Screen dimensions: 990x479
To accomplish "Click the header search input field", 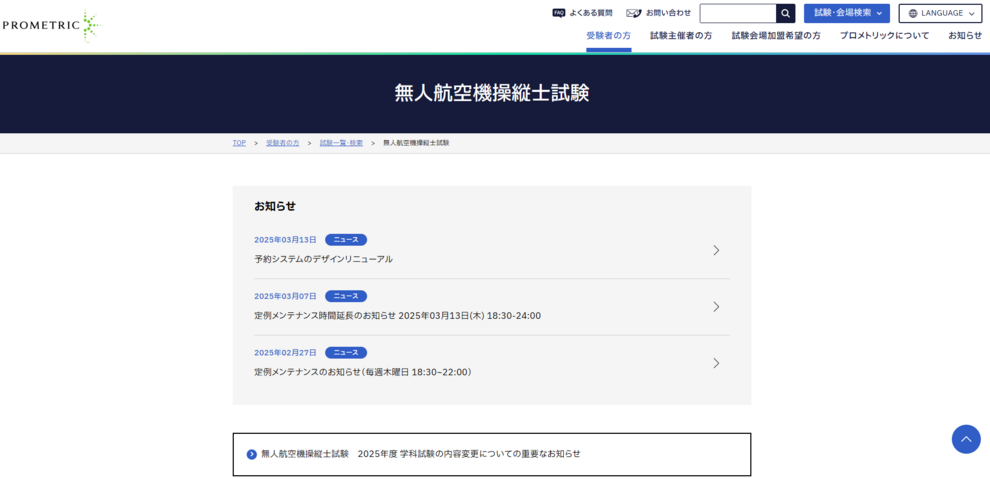I will click(x=737, y=14).
